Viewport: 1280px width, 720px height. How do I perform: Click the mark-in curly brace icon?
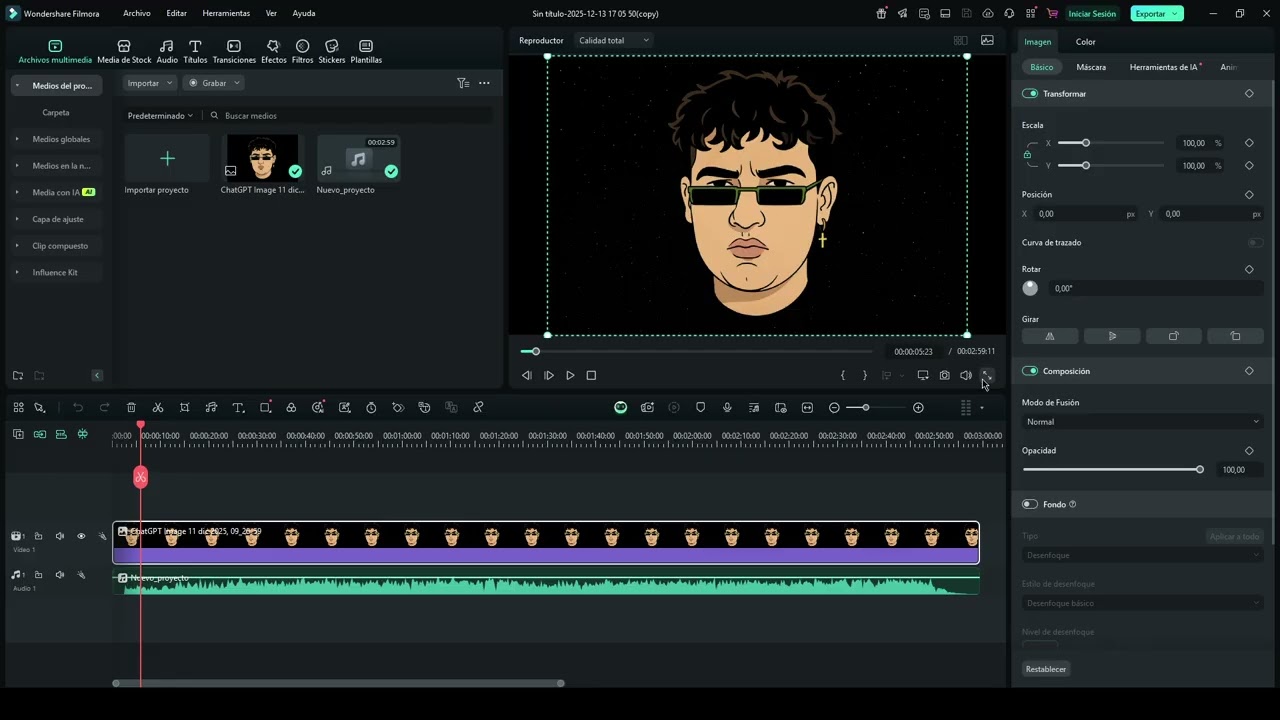pyautogui.click(x=843, y=375)
